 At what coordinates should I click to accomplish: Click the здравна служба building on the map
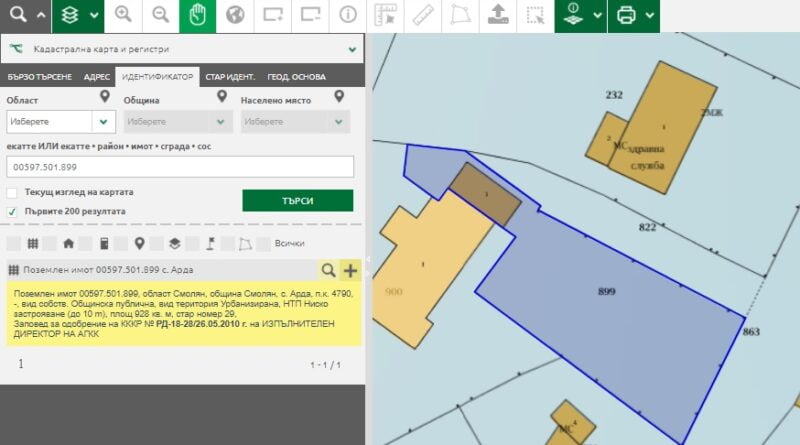pos(662,128)
